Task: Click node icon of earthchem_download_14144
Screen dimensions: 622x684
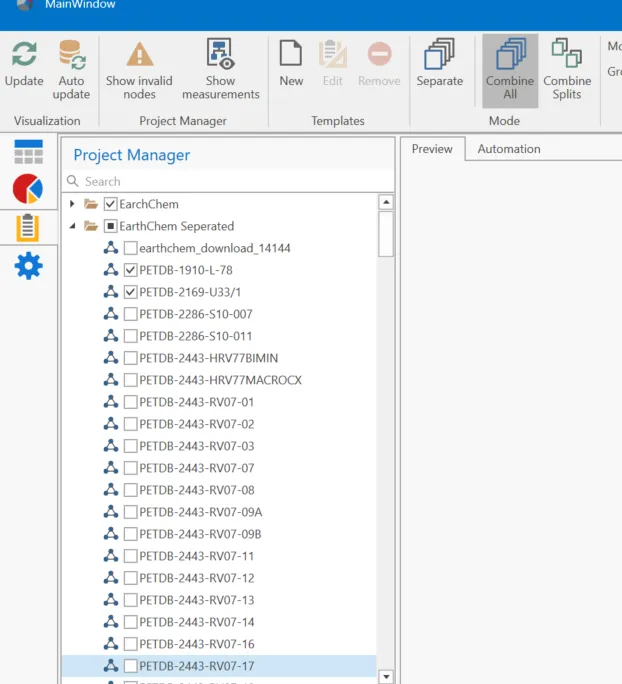Action: tap(111, 248)
